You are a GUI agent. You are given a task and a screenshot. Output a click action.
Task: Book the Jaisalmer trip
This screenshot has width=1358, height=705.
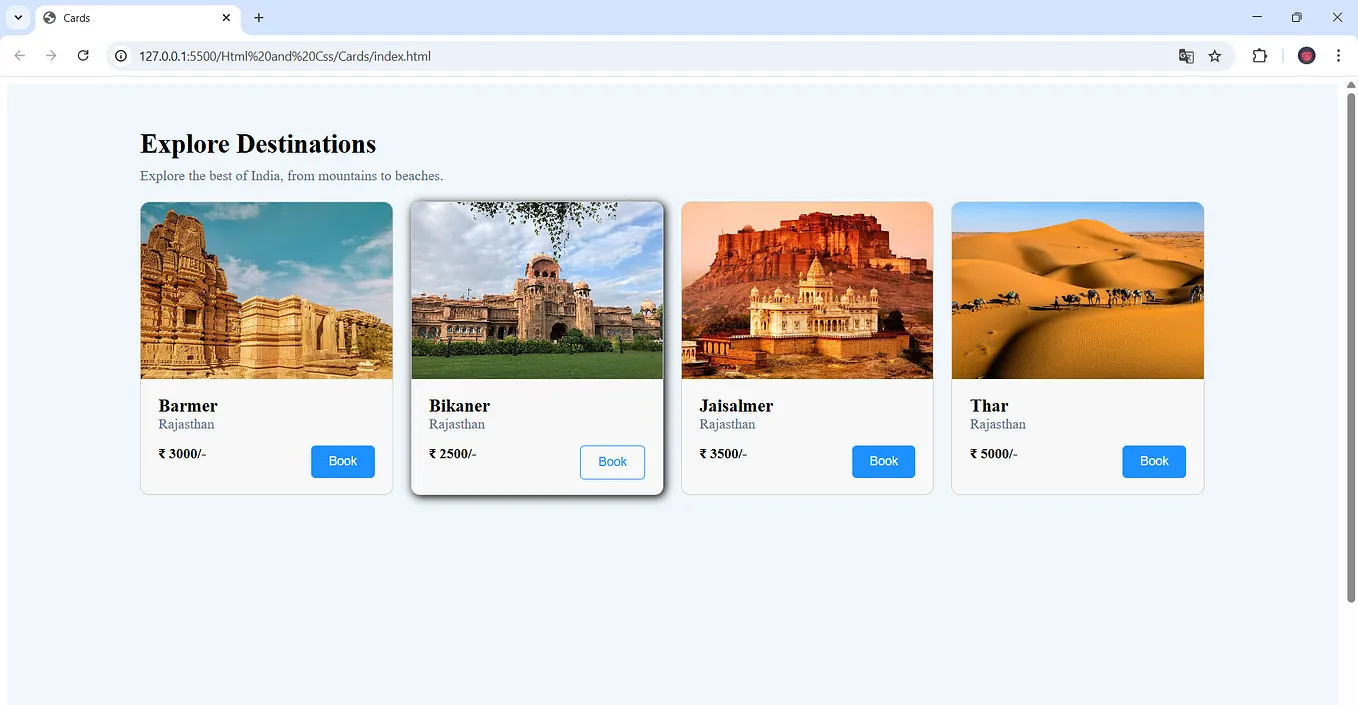click(883, 461)
